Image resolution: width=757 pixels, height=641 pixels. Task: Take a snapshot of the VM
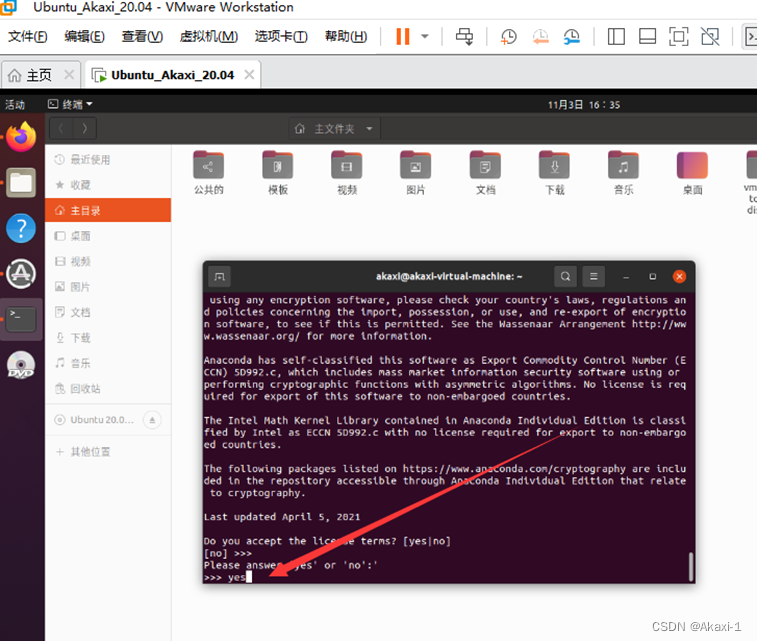click(x=508, y=37)
